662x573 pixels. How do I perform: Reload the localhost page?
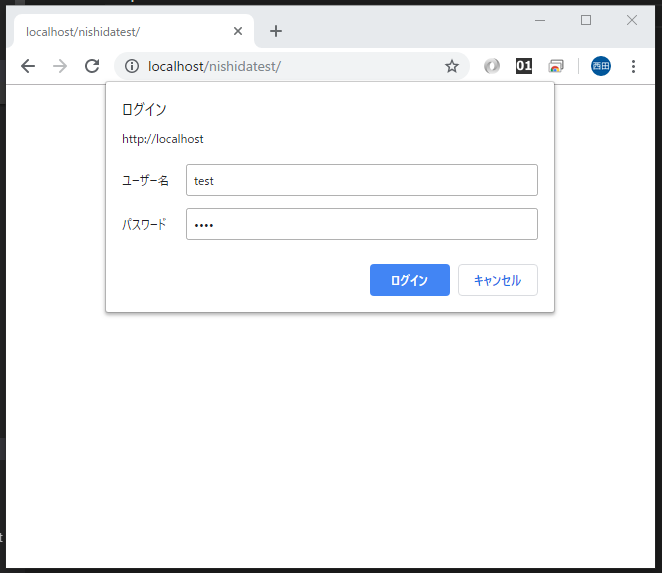pos(92,66)
